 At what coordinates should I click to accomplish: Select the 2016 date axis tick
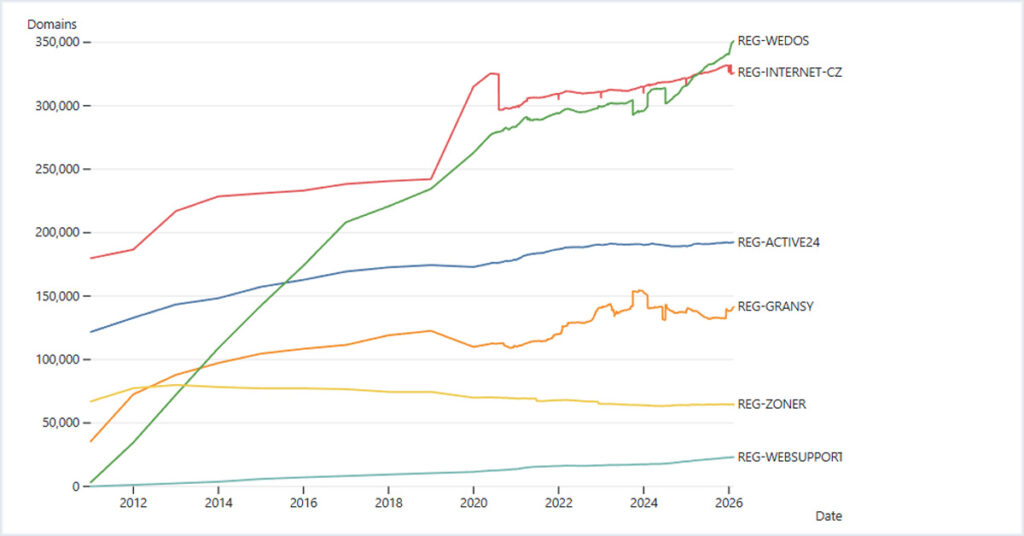303,502
